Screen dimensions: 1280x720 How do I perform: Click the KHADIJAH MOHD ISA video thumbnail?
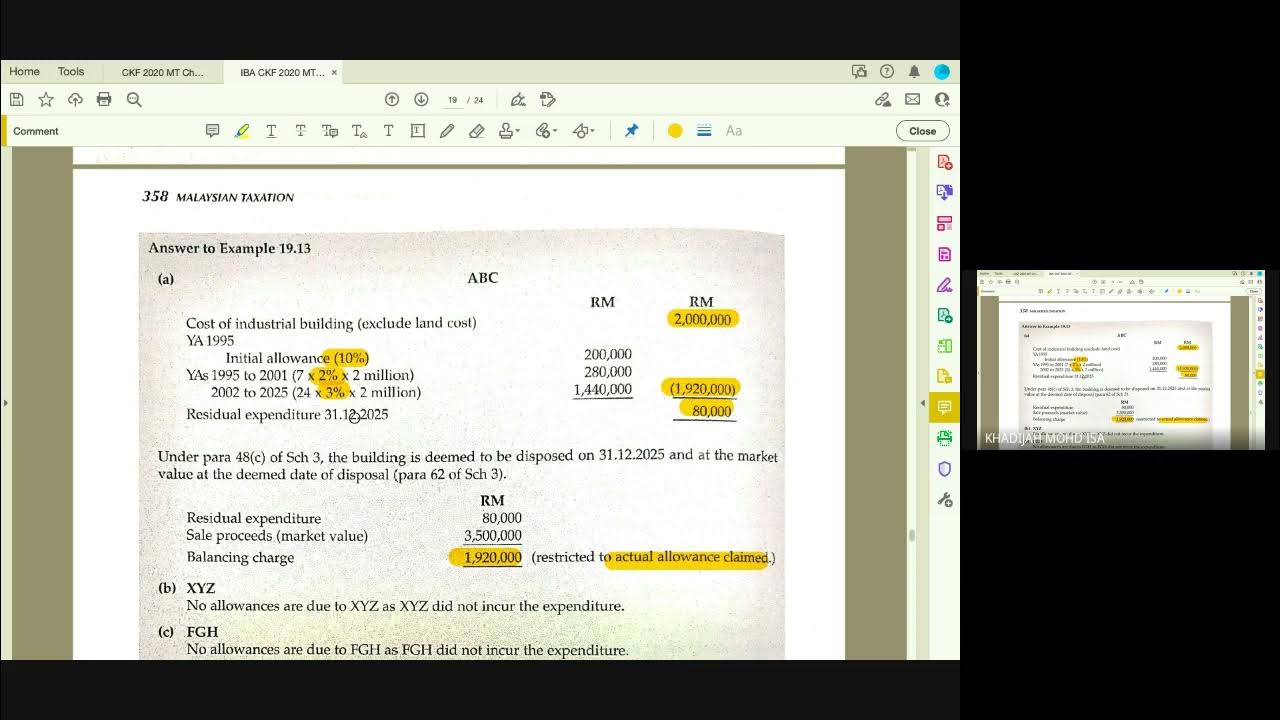click(x=1121, y=359)
